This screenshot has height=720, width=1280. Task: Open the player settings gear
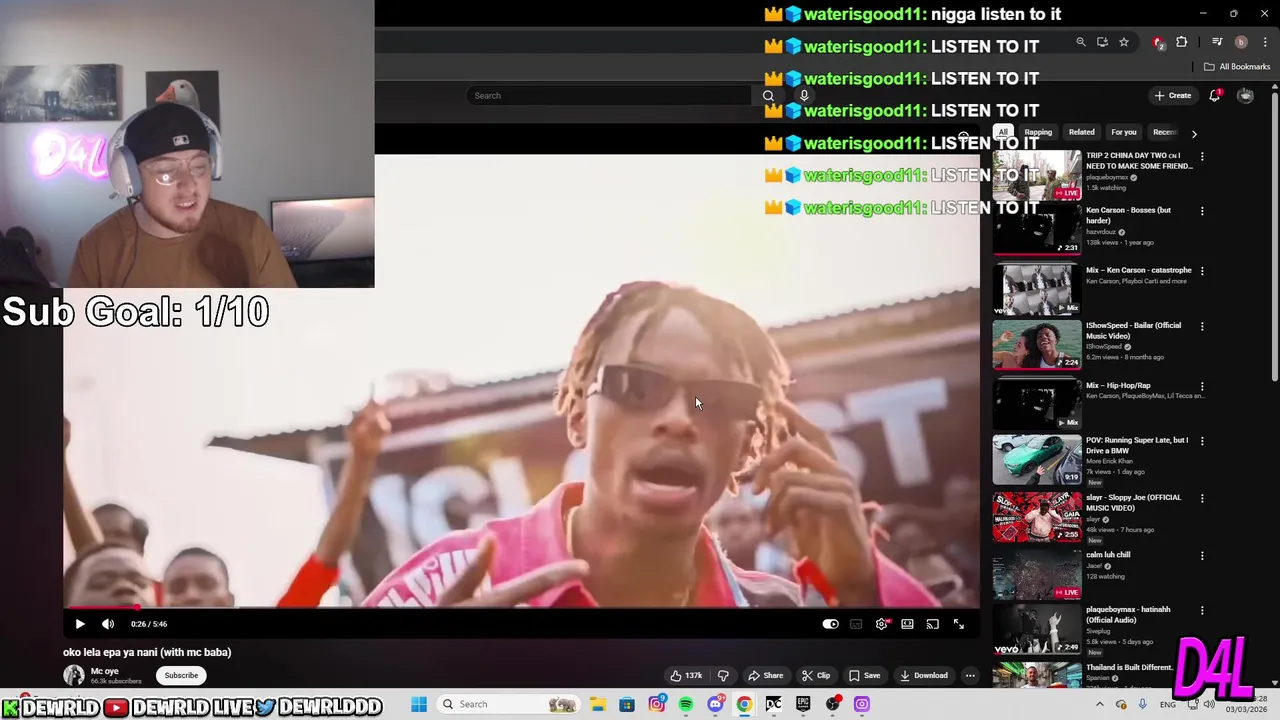click(x=881, y=624)
